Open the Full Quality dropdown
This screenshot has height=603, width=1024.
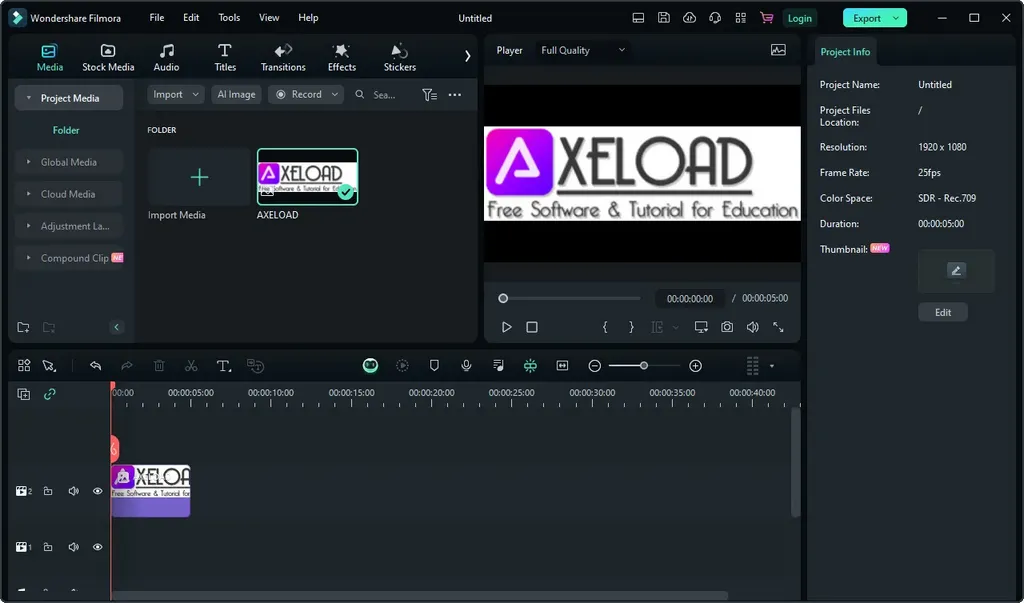coord(583,50)
